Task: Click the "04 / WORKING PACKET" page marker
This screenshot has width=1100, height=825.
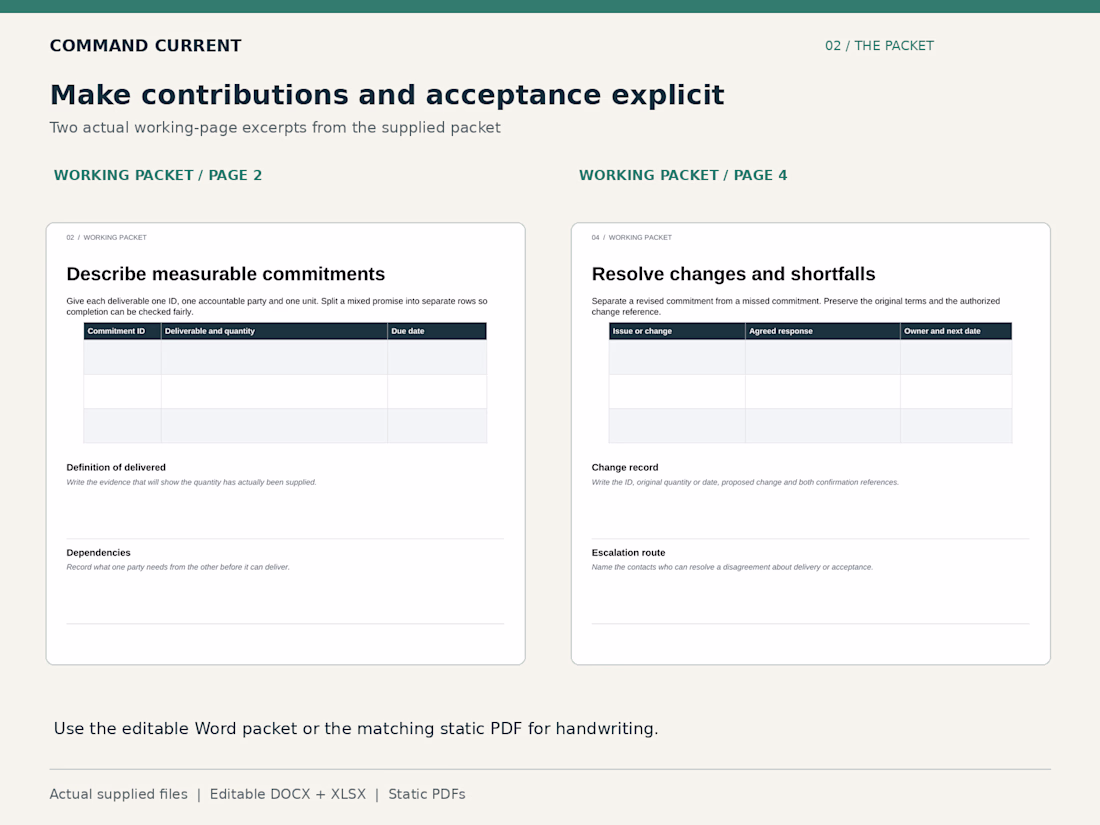Action: pos(631,238)
